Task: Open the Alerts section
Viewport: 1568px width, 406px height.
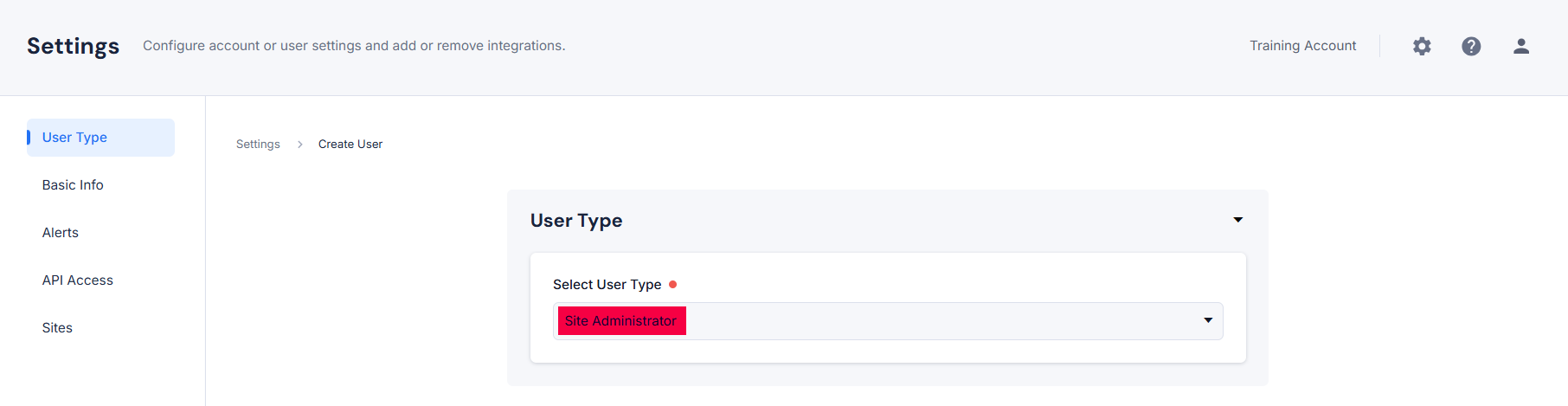Action: point(61,233)
